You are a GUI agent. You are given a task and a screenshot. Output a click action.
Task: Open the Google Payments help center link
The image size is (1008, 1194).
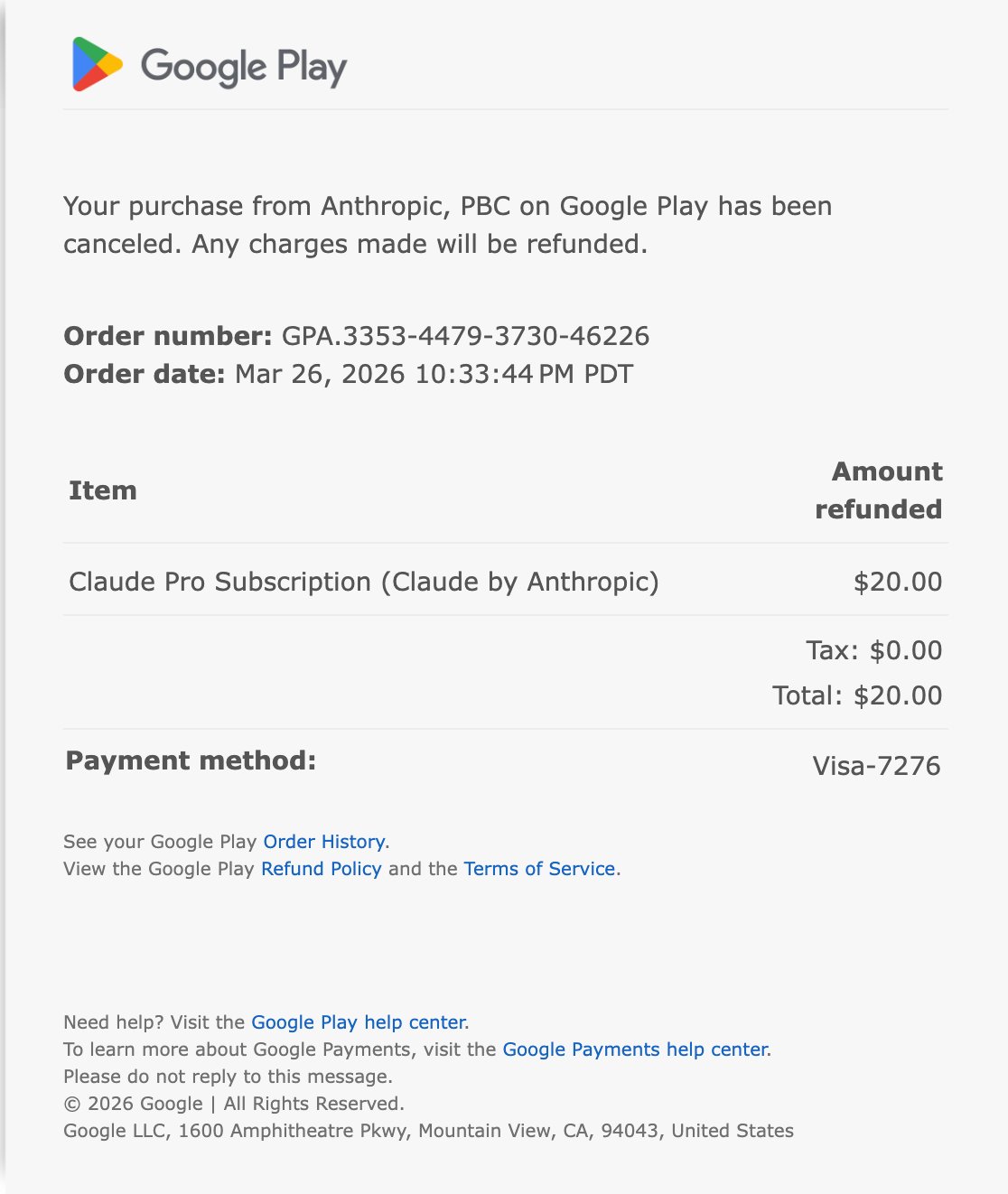pyautogui.click(x=635, y=1049)
